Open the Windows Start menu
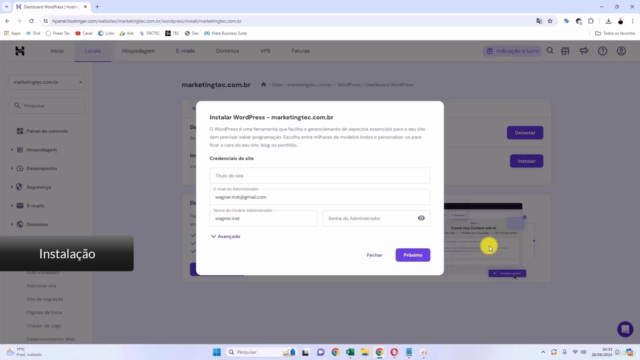This screenshot has height=360, width=640. tap(217, 352)
